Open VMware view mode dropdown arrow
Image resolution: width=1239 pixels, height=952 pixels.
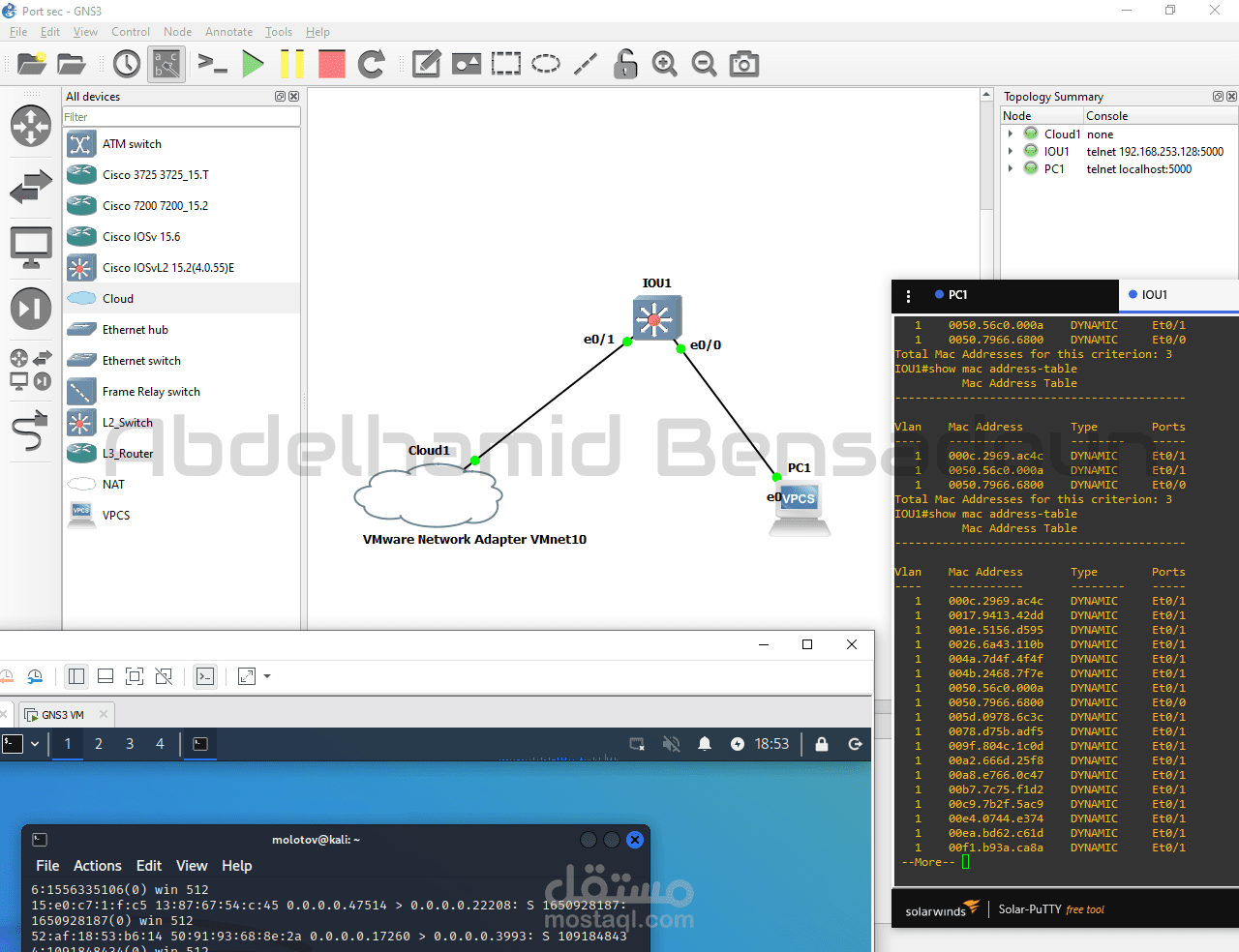(267, 676)
